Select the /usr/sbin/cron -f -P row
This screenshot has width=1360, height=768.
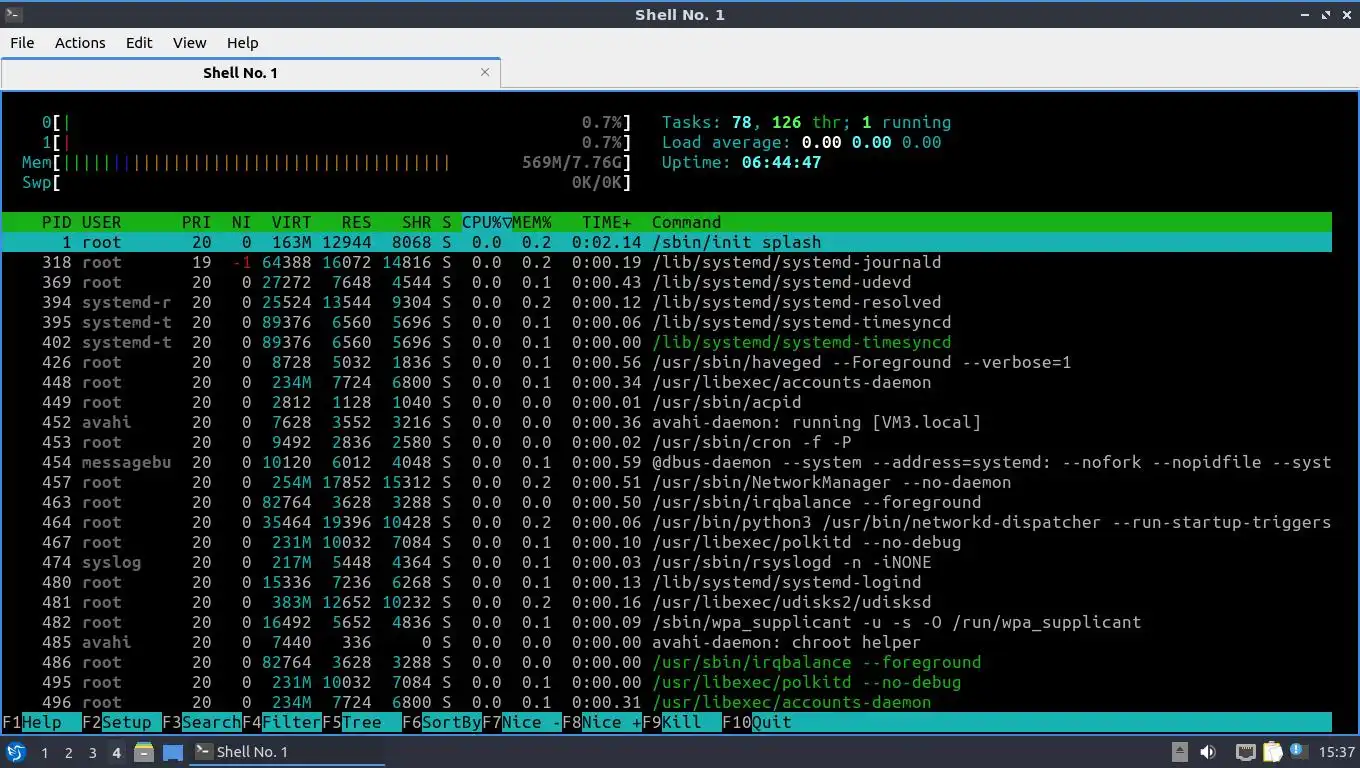coord(667,442)
